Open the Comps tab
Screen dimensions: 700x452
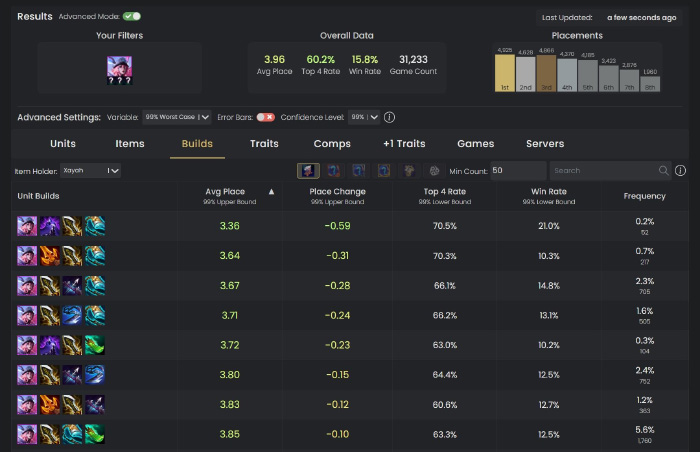(332, 144)
